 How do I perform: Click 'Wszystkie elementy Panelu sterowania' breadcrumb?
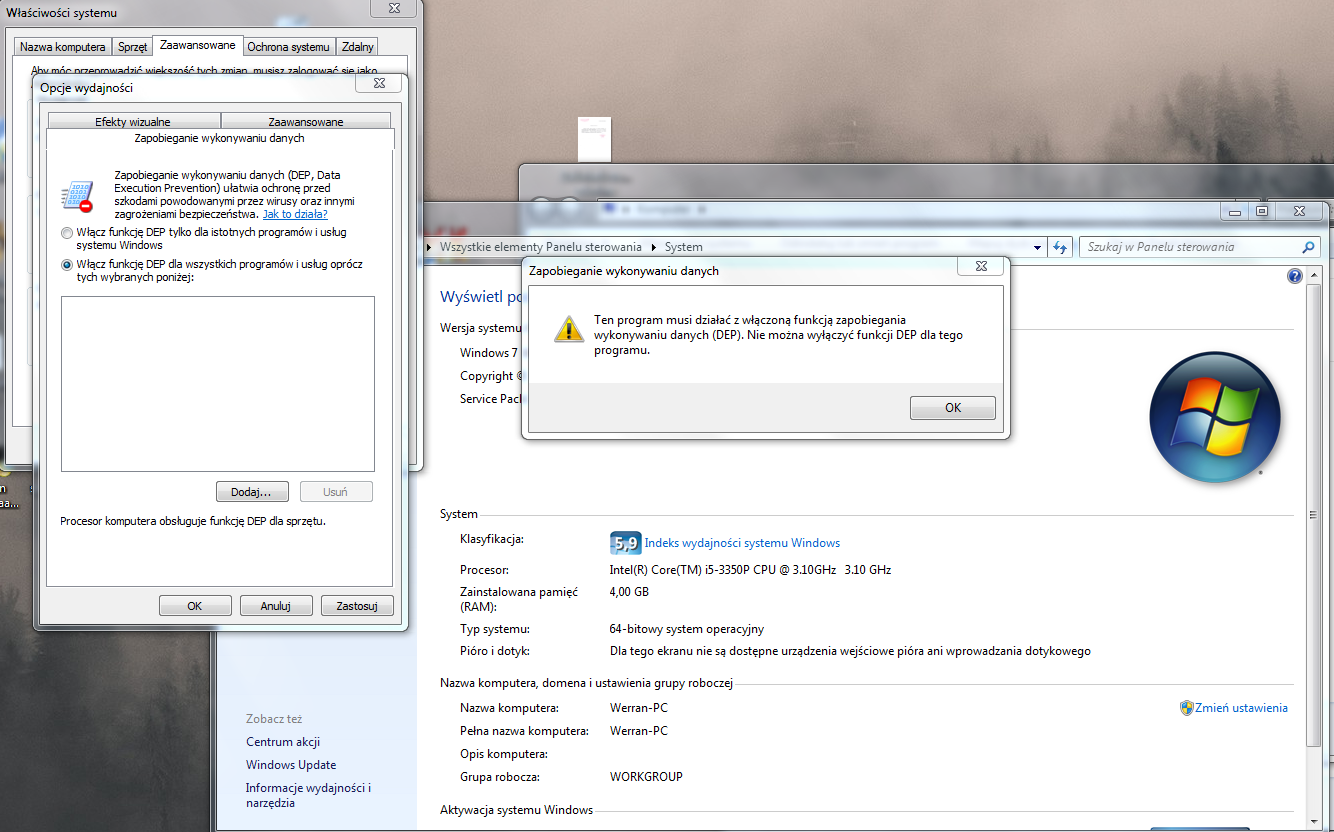click(x=541, y=247)
